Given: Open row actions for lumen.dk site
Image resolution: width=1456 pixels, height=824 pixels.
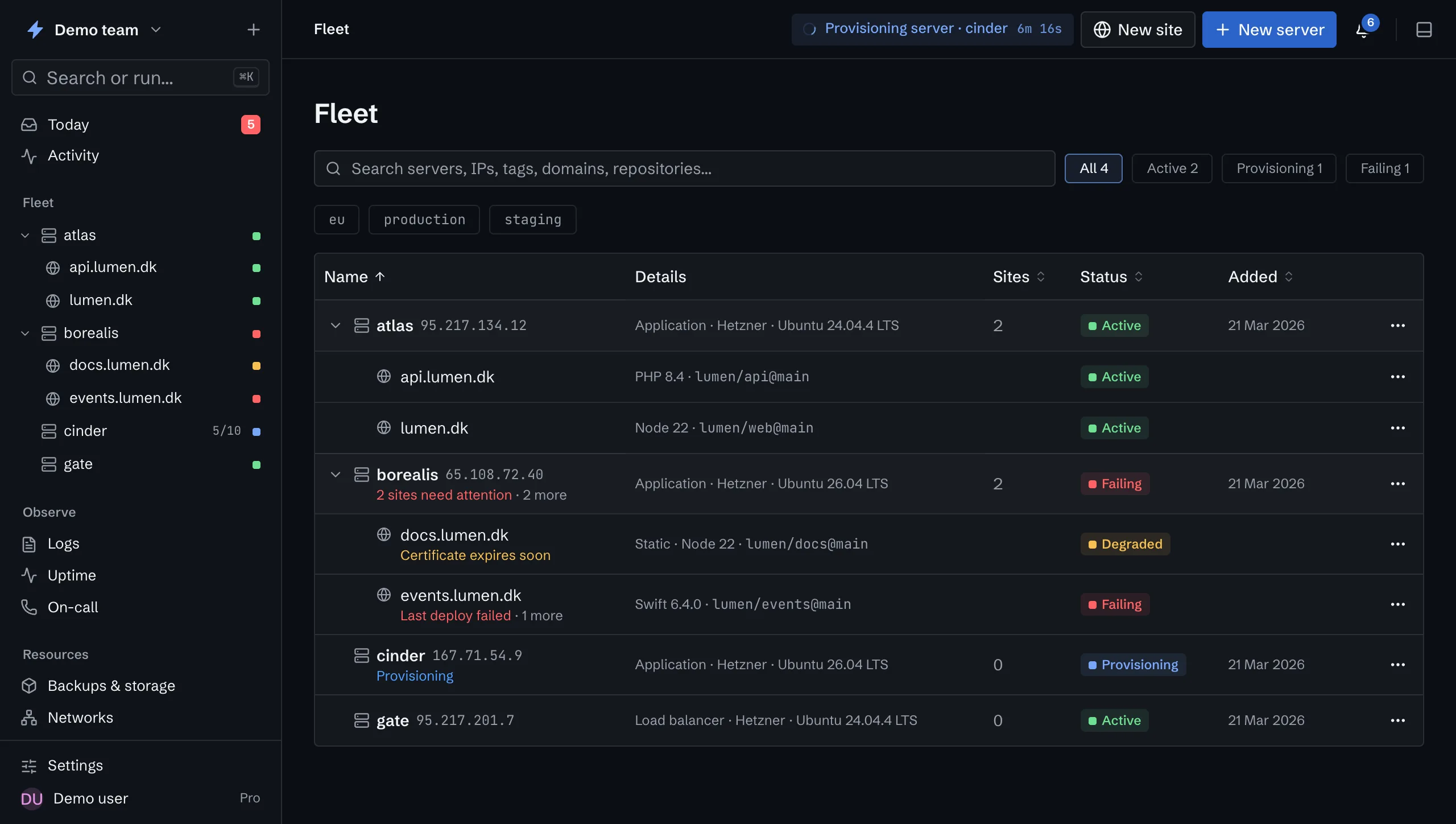Looking at the screenshot, I should [x=1397, y=428].
